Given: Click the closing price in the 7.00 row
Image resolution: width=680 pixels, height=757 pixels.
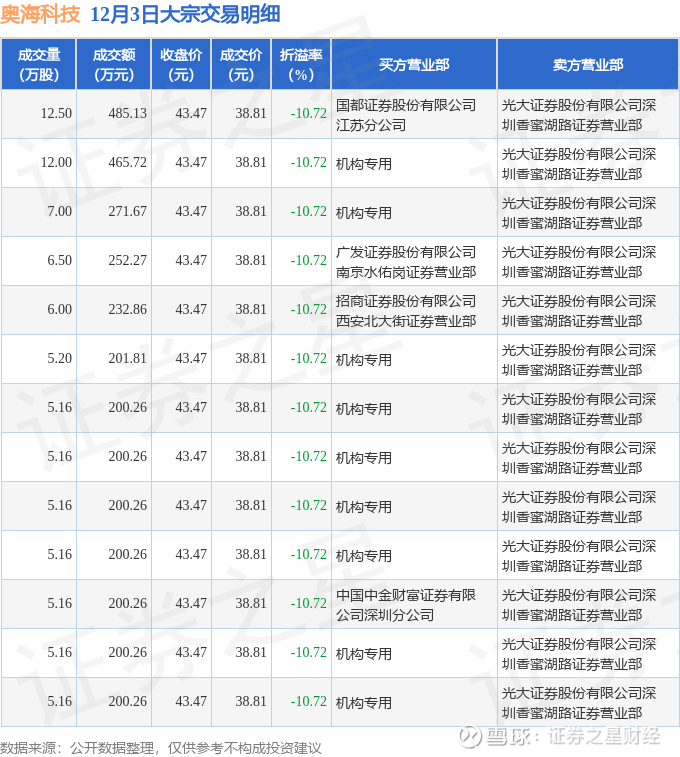Looking at the screenshot, I should coord(191,211).
